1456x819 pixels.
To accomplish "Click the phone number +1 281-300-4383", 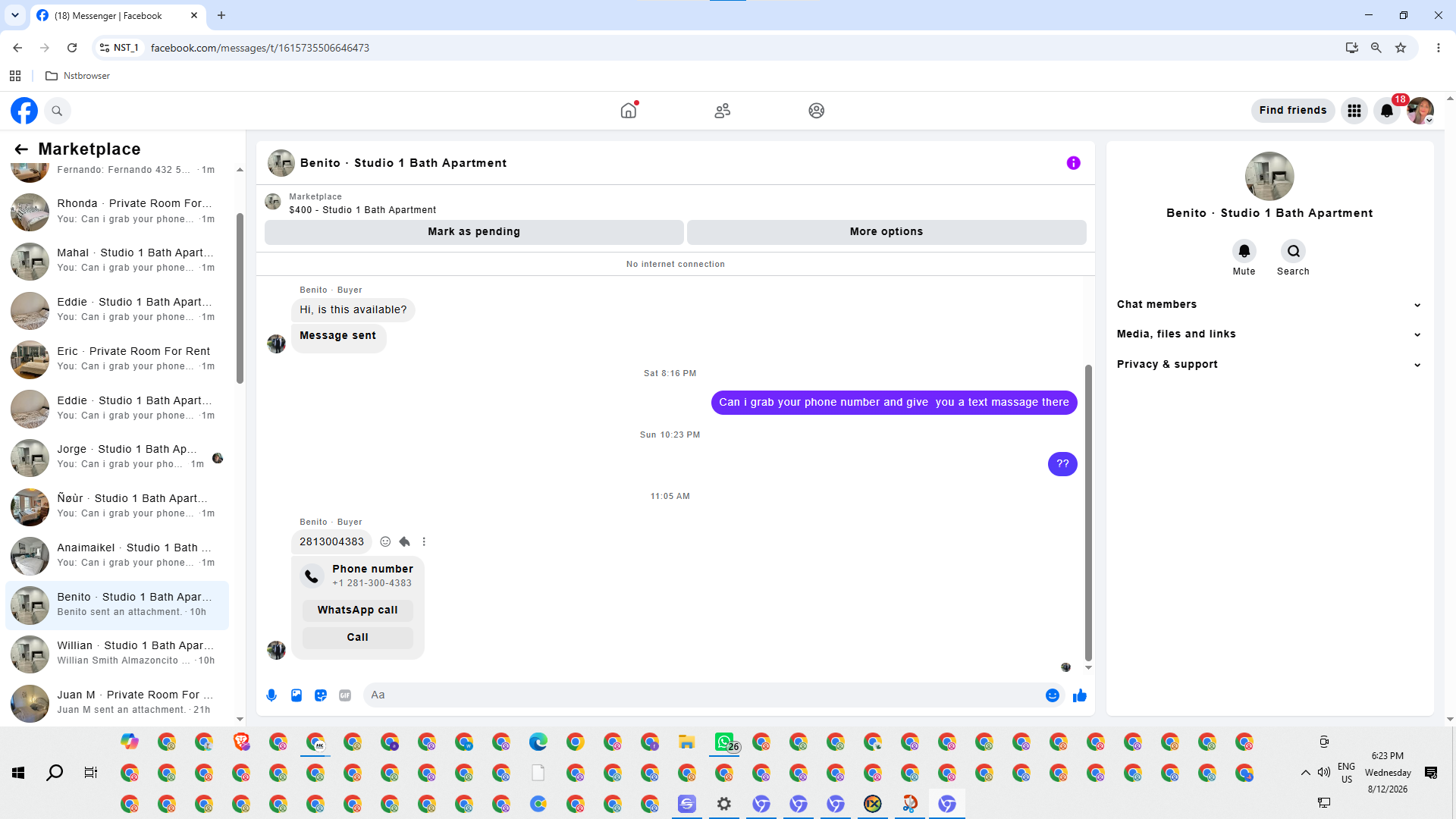I will 372,583.
